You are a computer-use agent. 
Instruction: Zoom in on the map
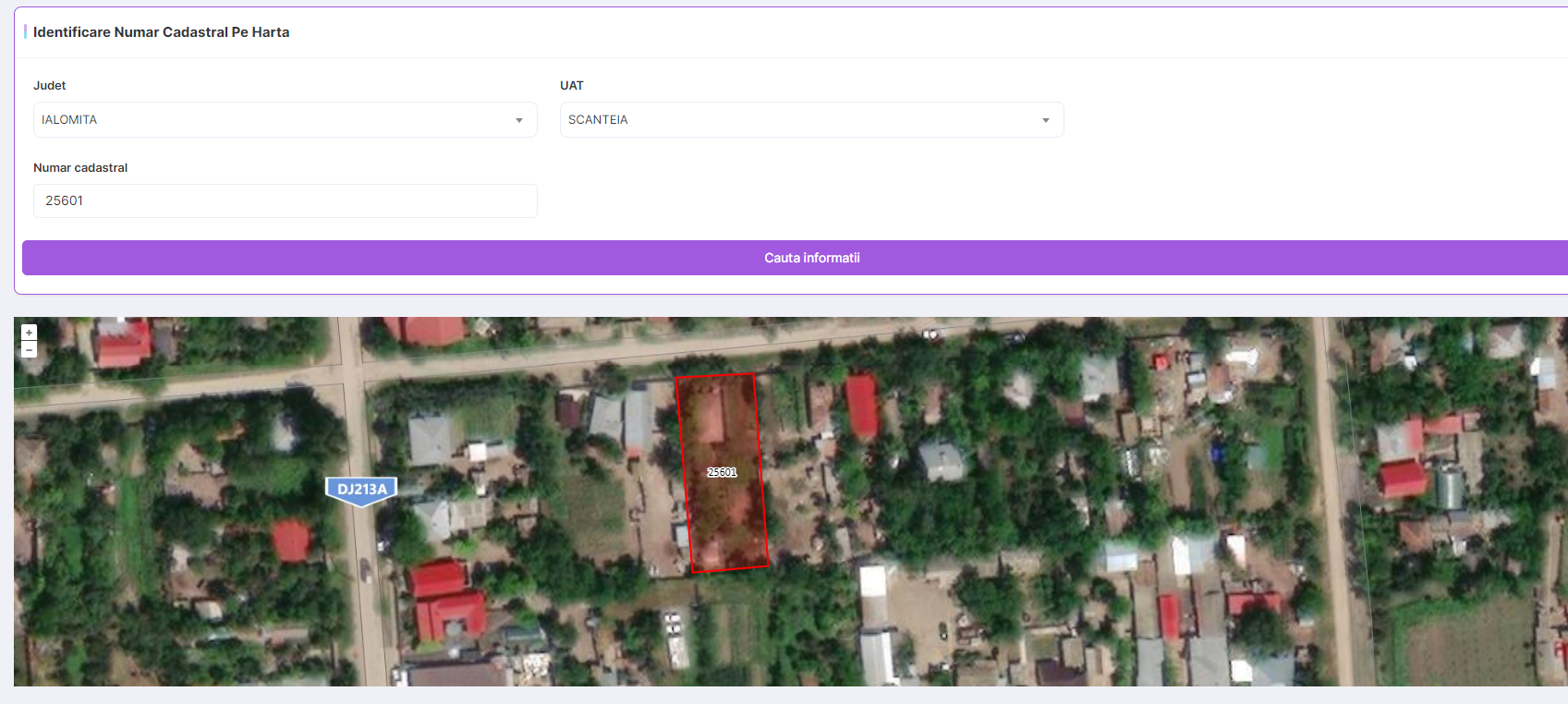(29, 333)
